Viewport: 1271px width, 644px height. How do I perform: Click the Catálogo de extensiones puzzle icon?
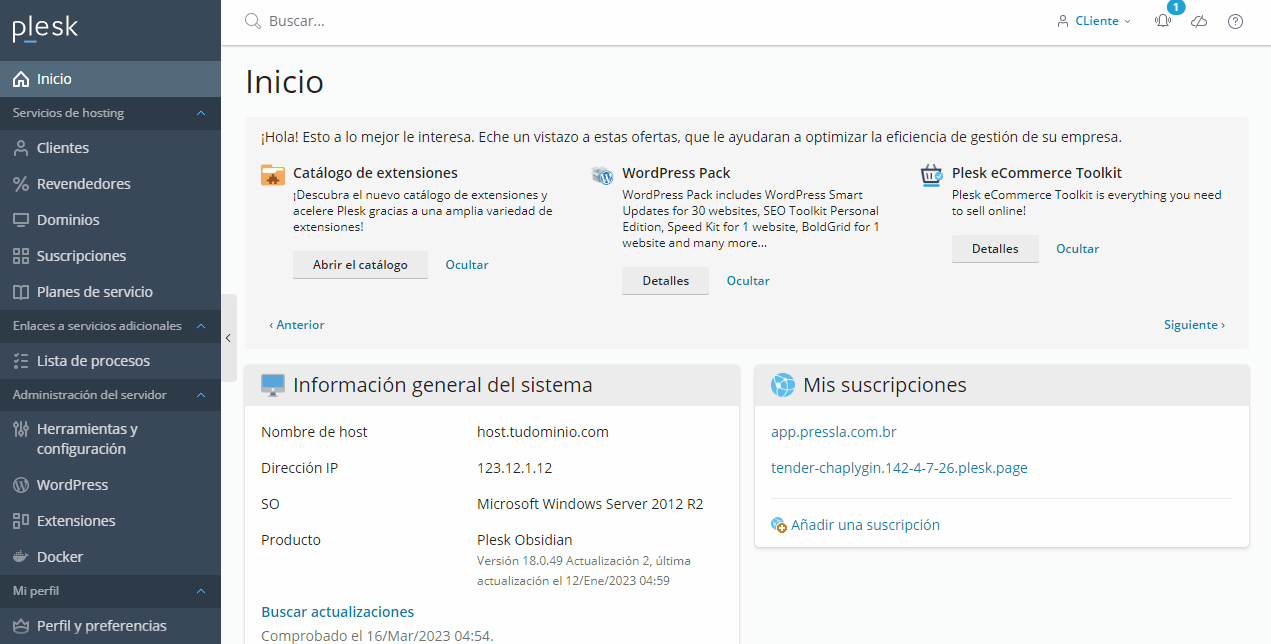[273, 175]
